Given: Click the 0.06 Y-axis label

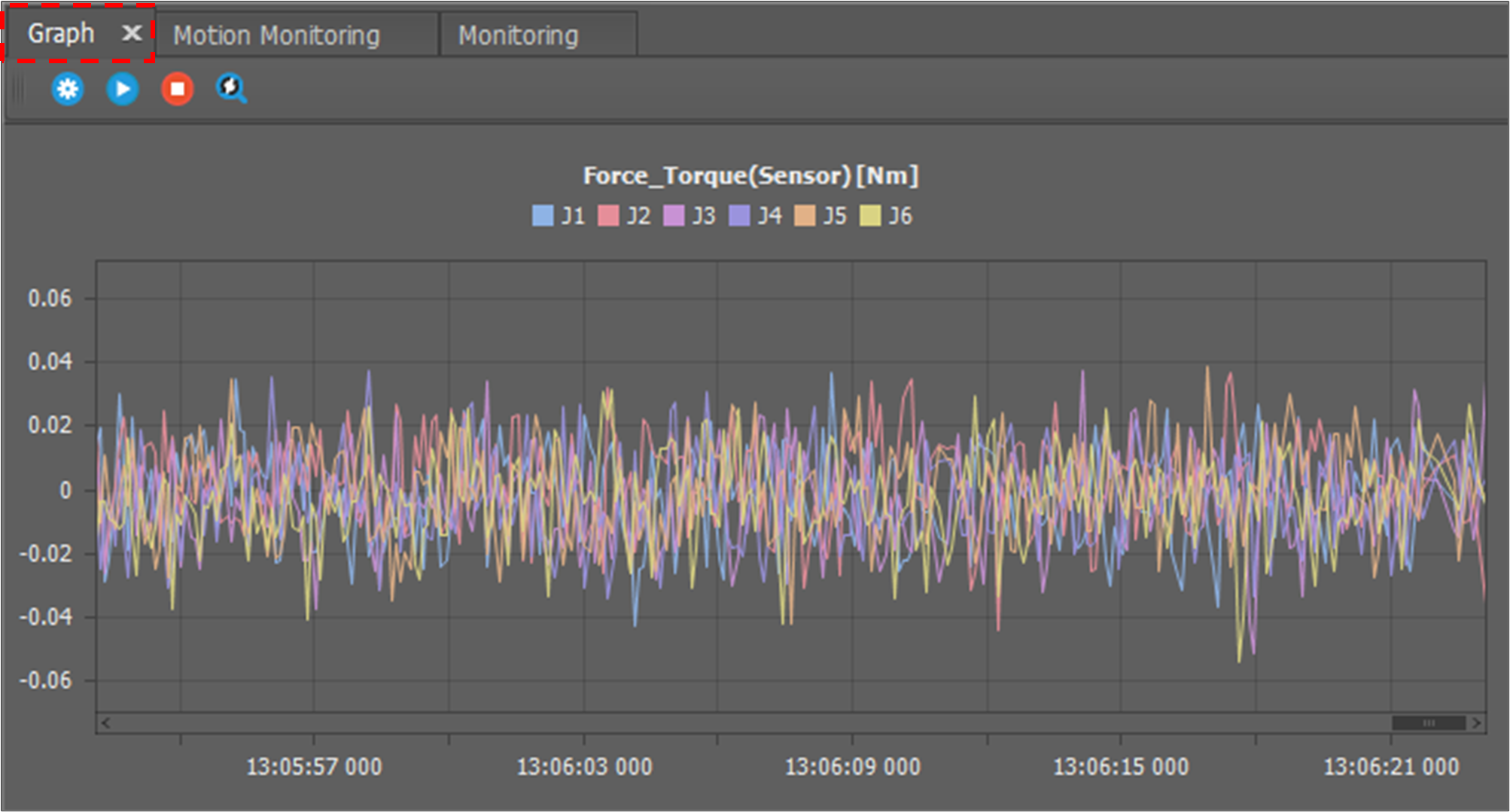Looking at the screenshot, I should [50, 299].
